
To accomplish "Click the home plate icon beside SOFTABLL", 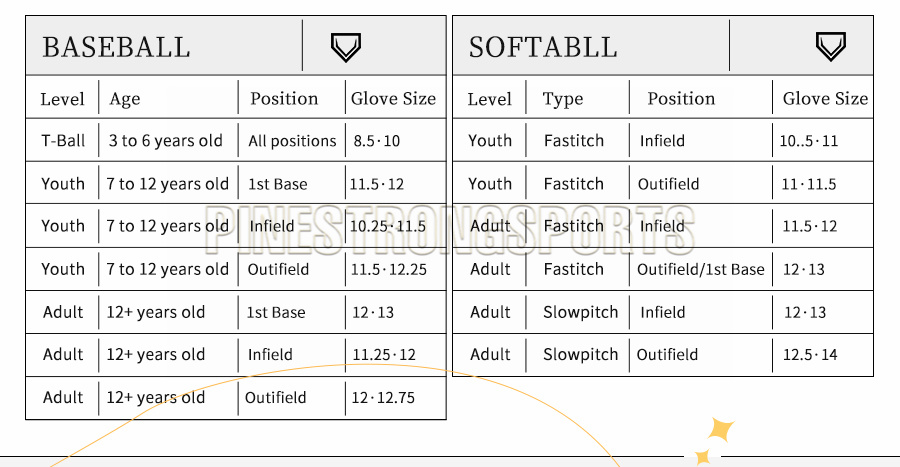I will pos(830,46).
